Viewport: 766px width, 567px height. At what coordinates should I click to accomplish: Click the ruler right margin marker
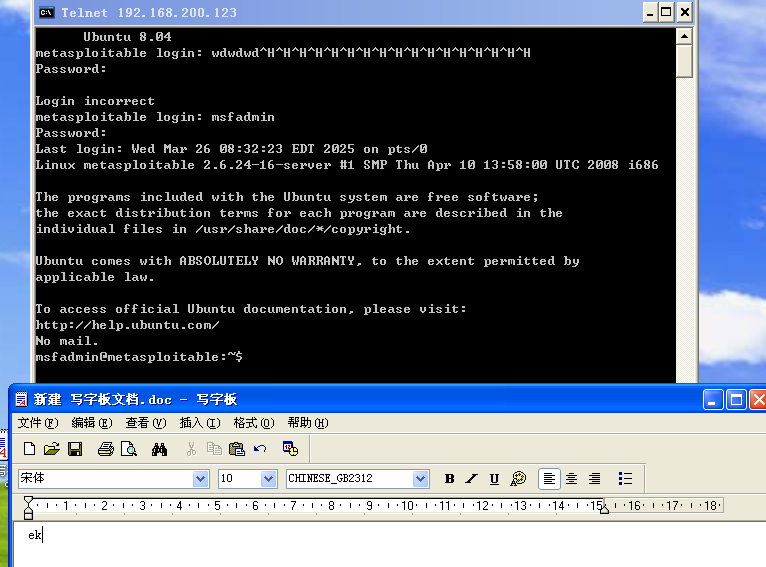tap(604, 509)
